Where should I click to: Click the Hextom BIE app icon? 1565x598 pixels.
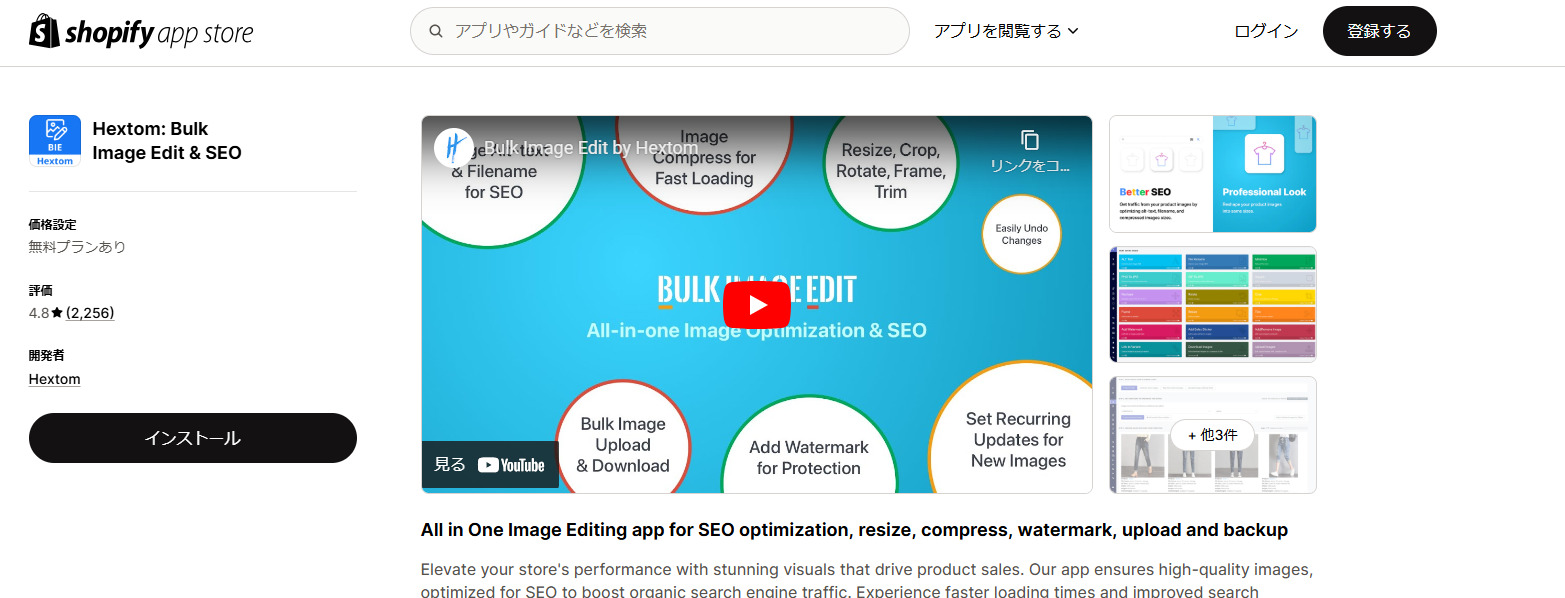click(55, 141)
